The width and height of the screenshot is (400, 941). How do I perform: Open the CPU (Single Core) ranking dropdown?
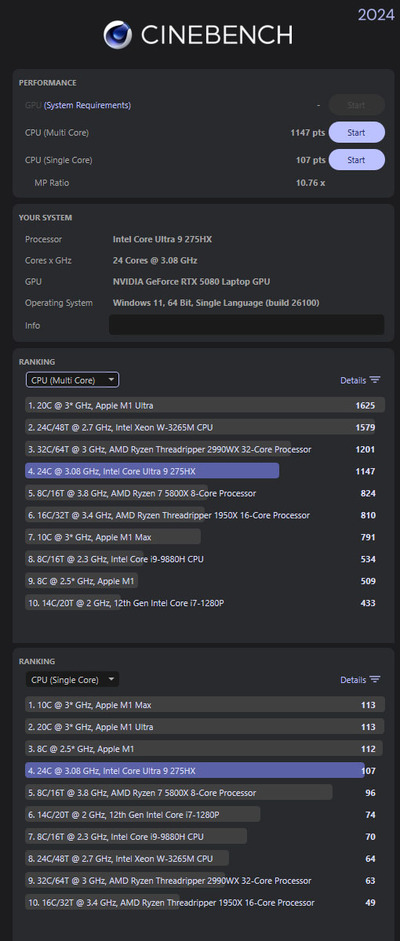tap(72, 679)
